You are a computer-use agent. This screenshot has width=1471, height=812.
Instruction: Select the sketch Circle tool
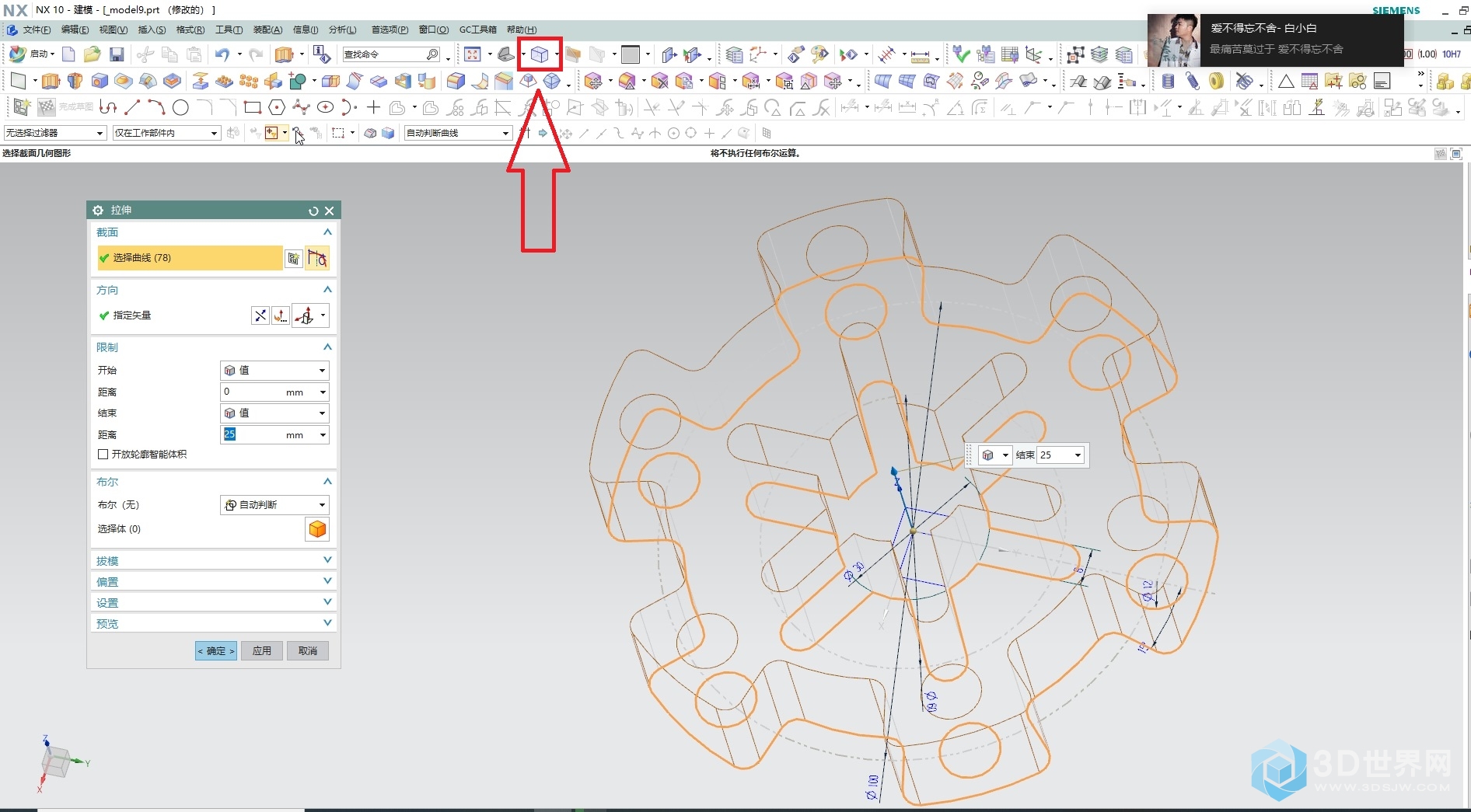(x=180, y=107)
